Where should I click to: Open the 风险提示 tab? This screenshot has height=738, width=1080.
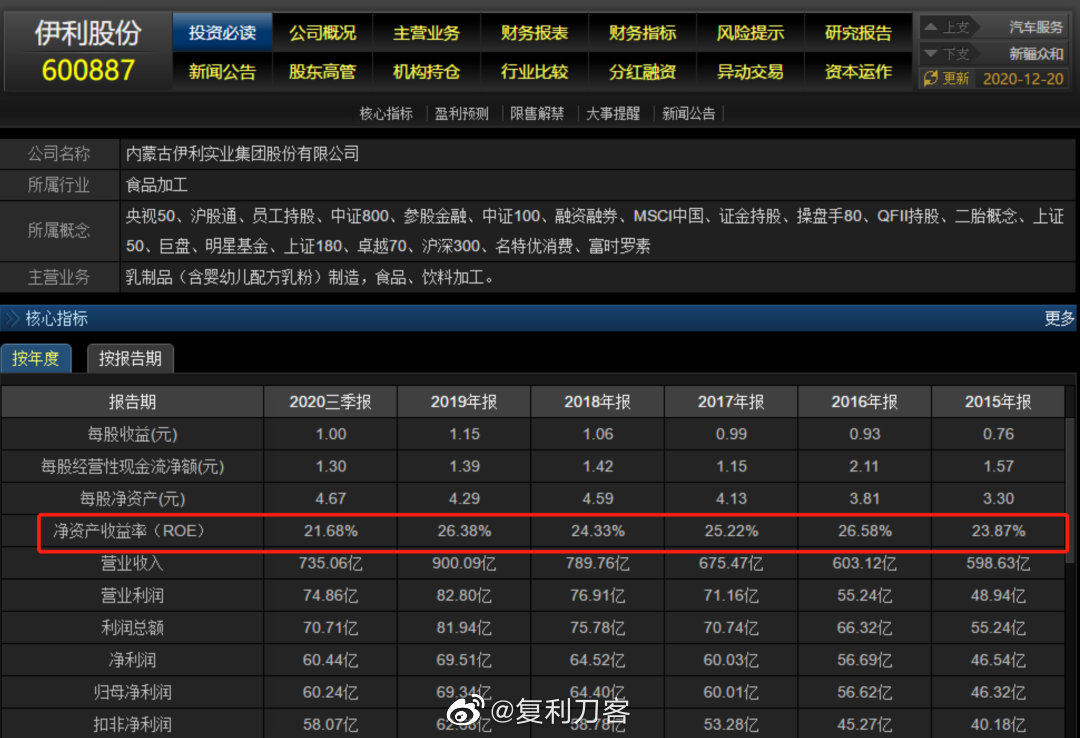coord(750,32)
